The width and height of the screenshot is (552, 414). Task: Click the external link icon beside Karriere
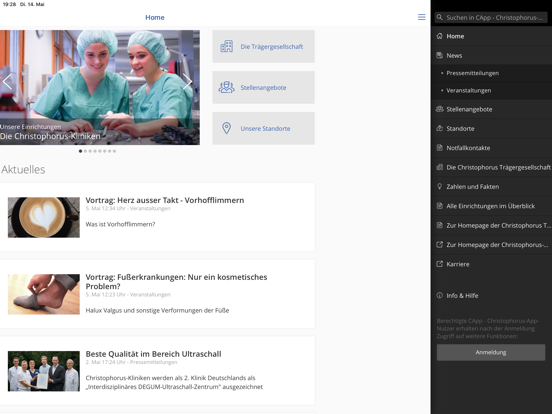(439, 264)
